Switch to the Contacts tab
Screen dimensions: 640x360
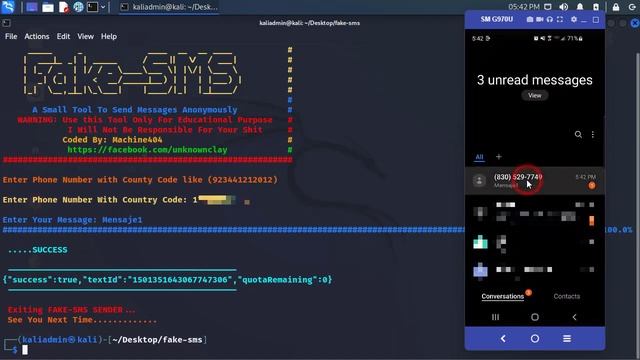coord(567,296)
